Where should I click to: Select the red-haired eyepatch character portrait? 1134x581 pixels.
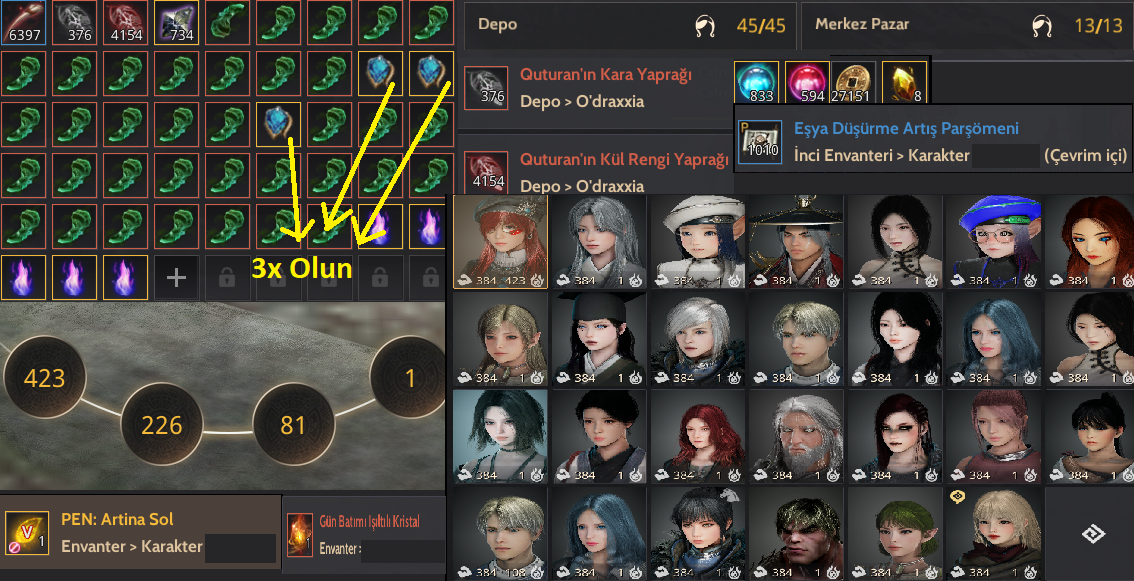(x=500, y=242)
